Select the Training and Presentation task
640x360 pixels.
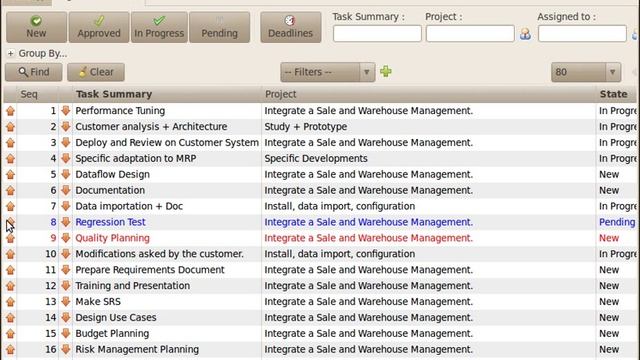[x=133, y=286]
